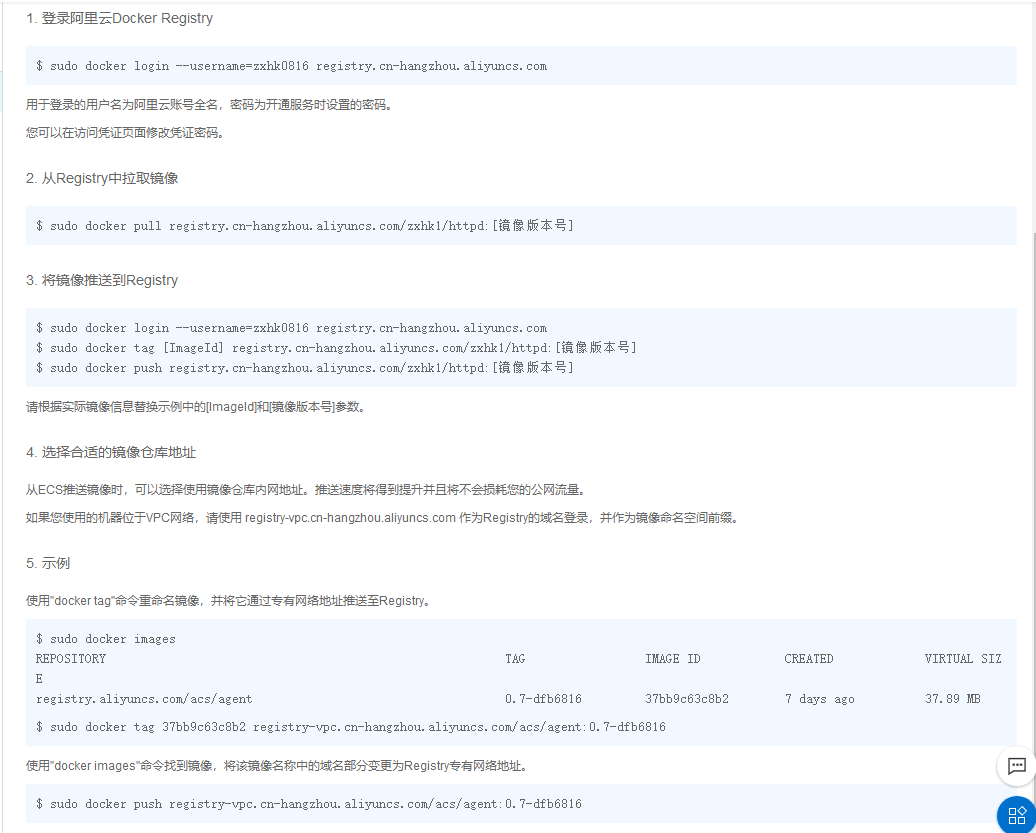Click the docker login command under step 3
This screenshot has width=1036, height=833.
[x=291, y=328]
